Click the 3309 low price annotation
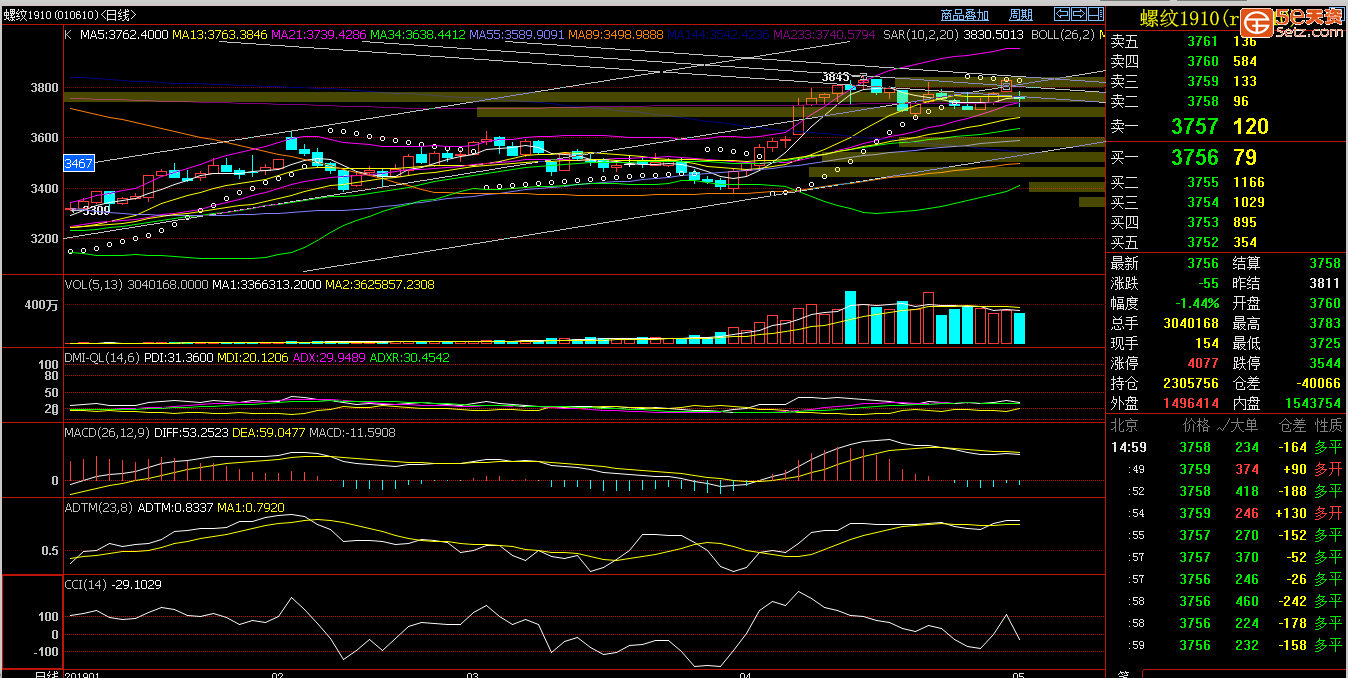 (x=96, y=211)
